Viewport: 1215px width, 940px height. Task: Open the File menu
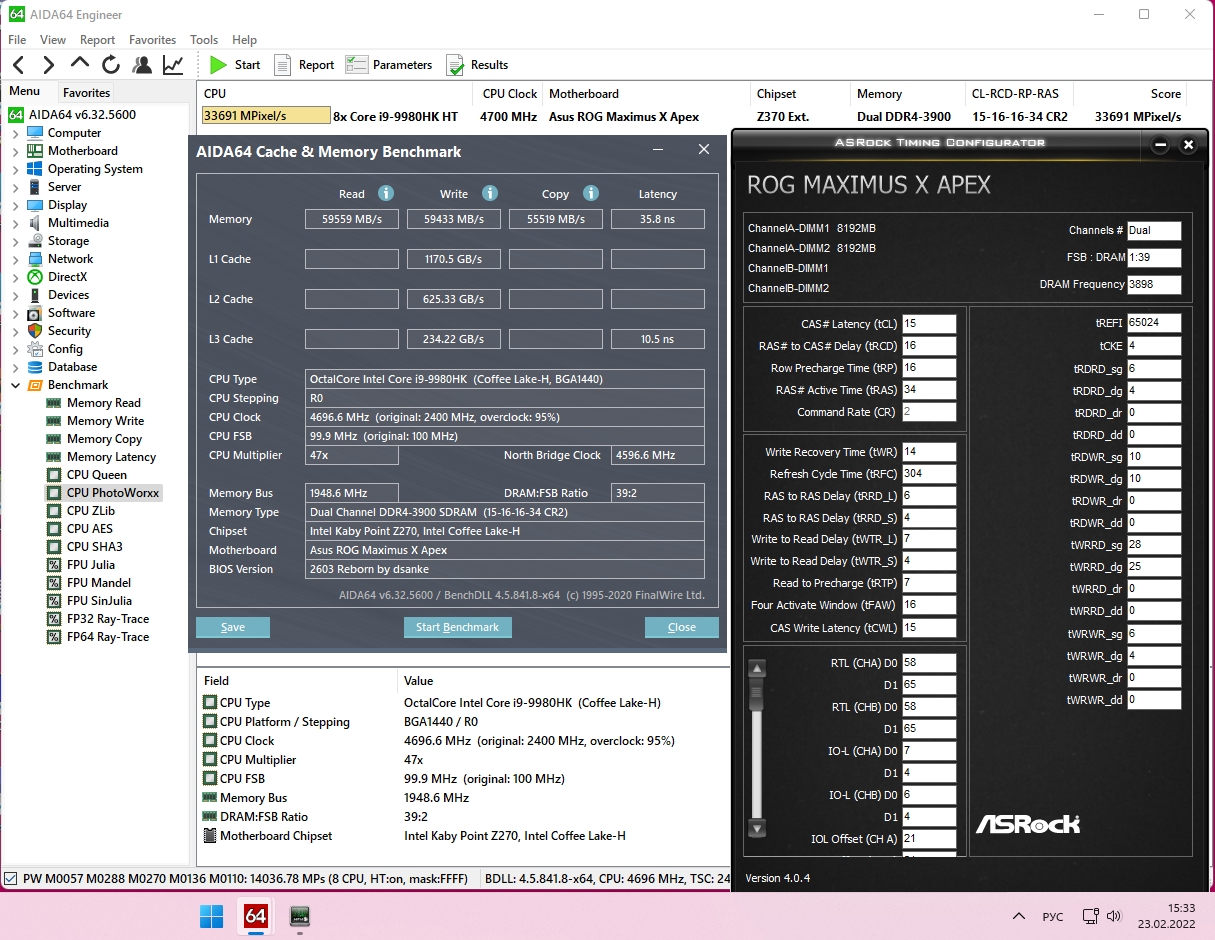point(17,40)
